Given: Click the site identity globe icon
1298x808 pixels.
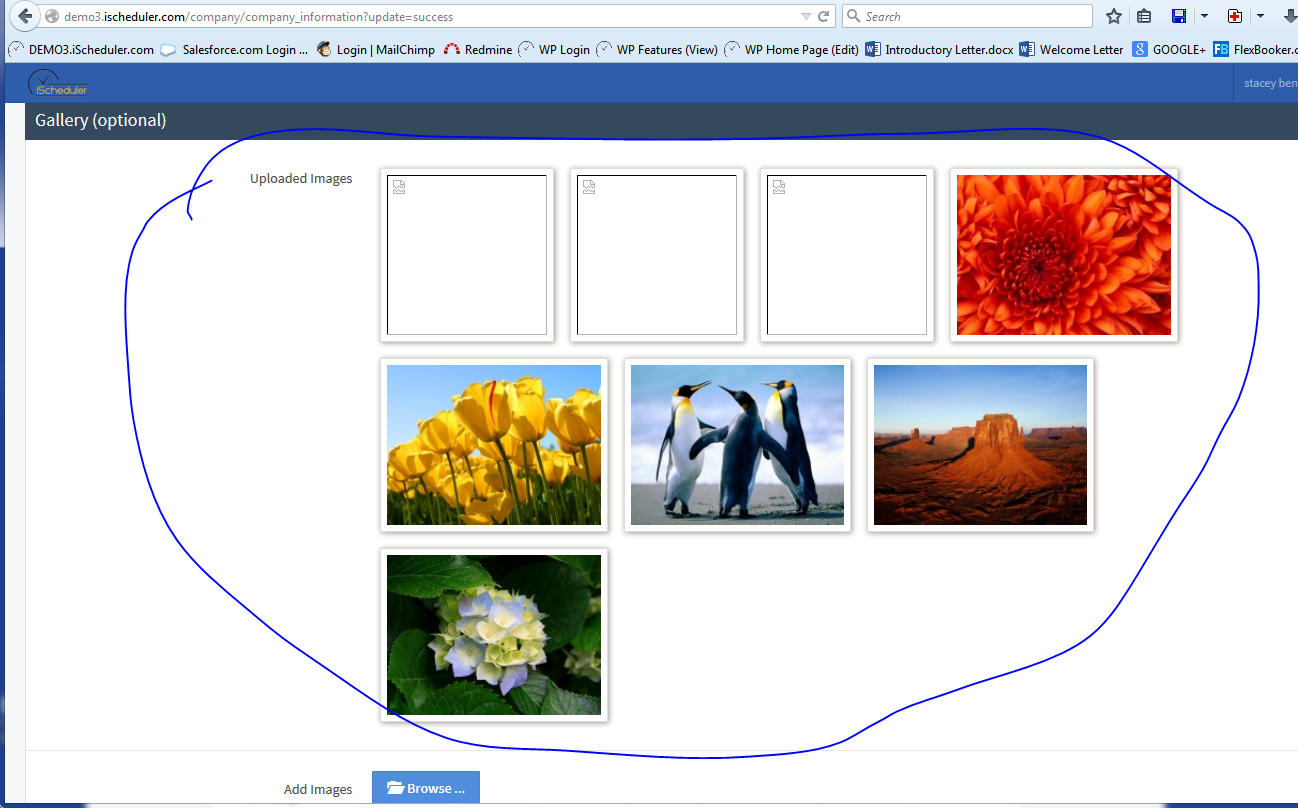Looking at the screenshot, I should [53, 17].
